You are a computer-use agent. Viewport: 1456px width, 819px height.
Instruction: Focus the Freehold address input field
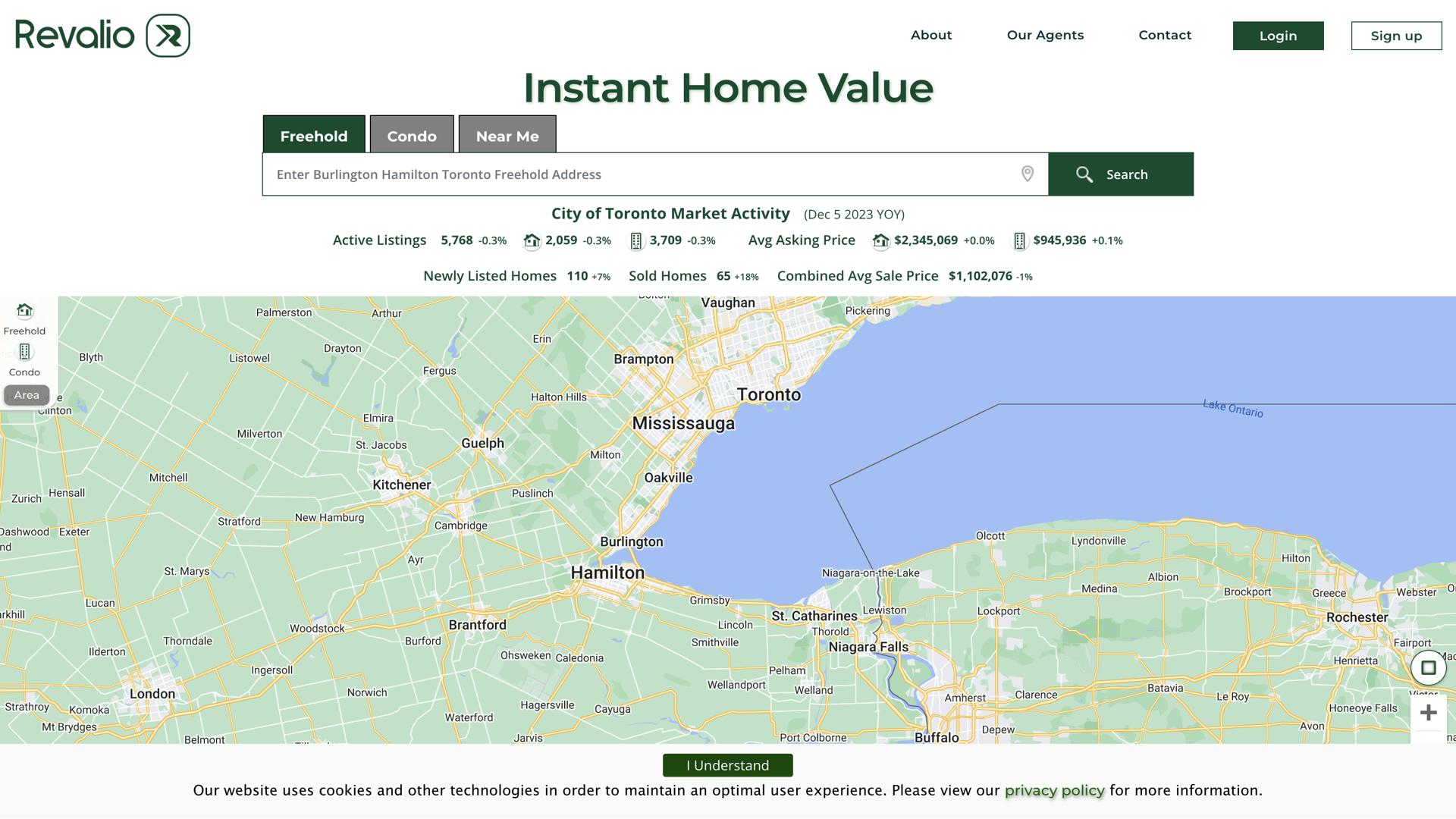(x=637, y=174)
